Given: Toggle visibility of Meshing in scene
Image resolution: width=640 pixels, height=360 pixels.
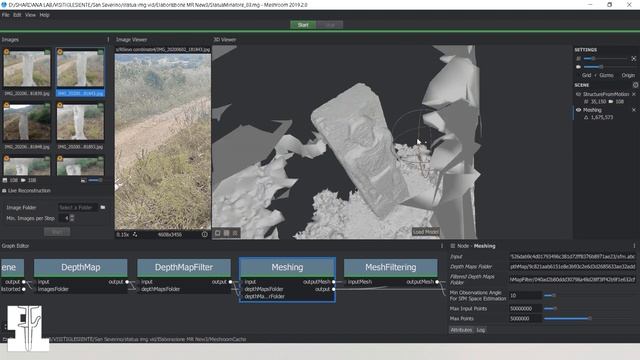Looking at the screenshot, I should click(578, 110).
